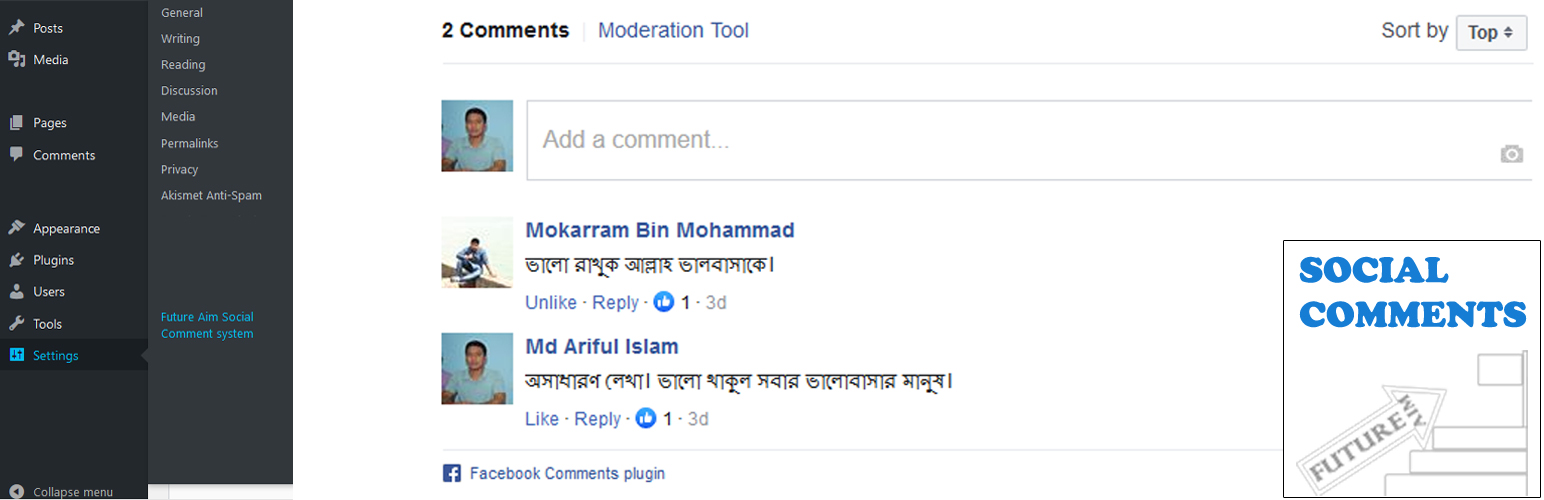The height and width of the screenshot is (500, 1544).
Task: Click the Plugins plug icon
Action: coord(16,260)
